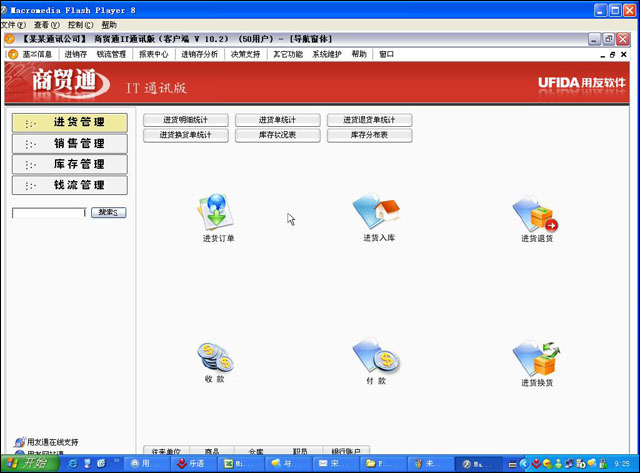Select 库存管理 in the sidebar
The height and width of the screenshot is (473, 640).
(70, 164)
